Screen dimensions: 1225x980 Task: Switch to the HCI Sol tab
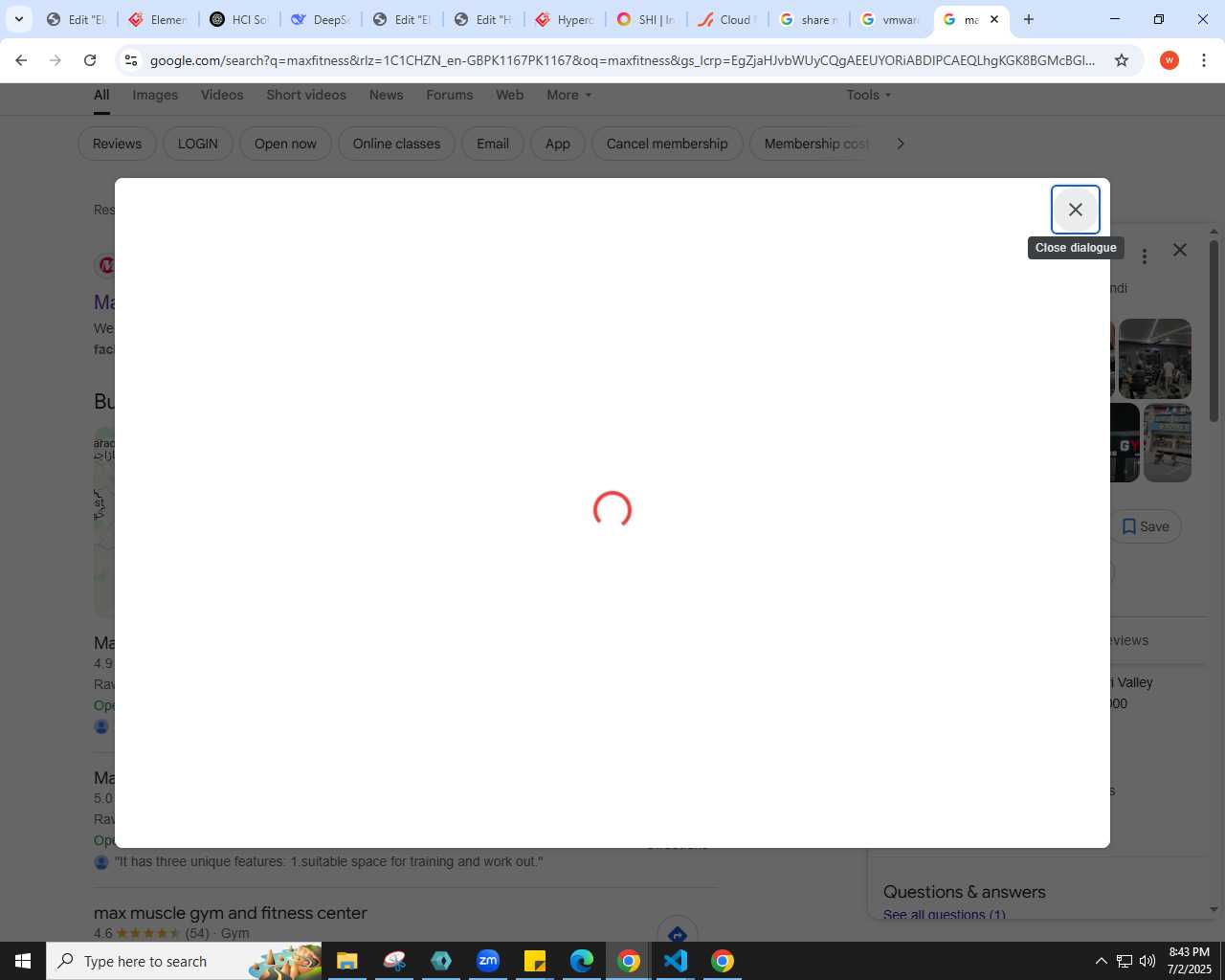point(239,19)
